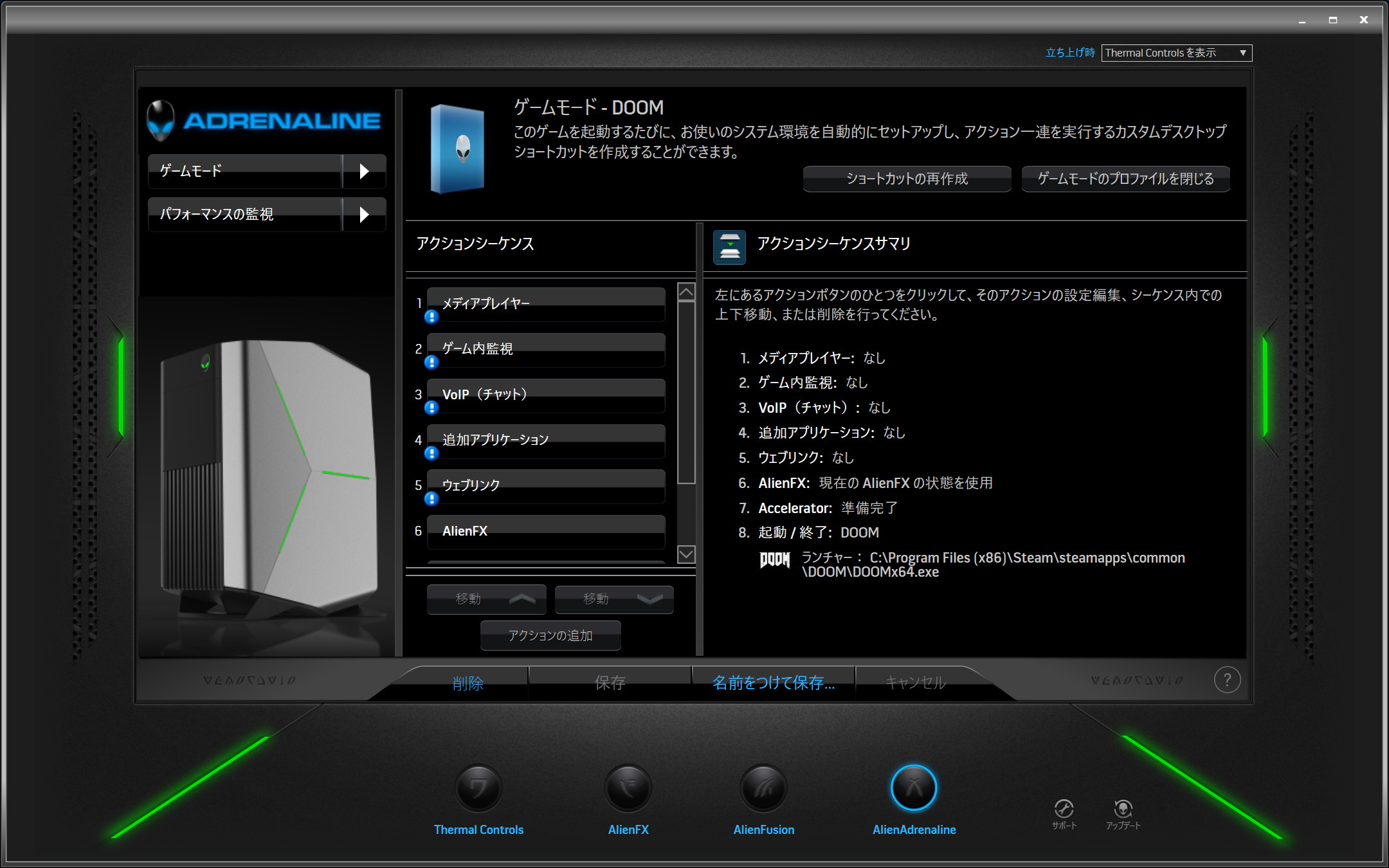Viewport: 1389px width, 868px height.
Task: Expand the パフォーマンスの監視 menu arrow
Action: (364, 214)
